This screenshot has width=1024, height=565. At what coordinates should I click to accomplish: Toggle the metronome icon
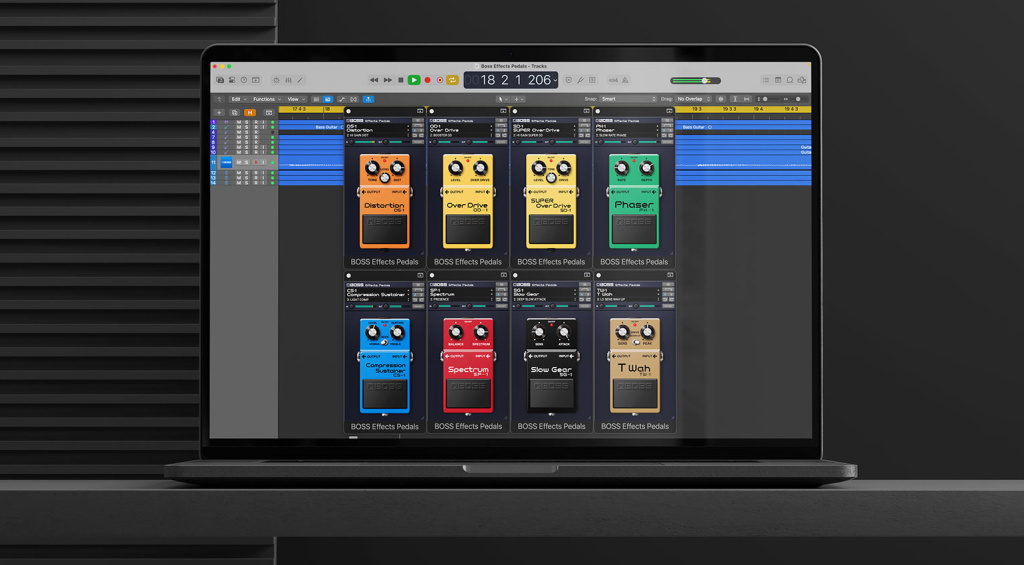click(625, 80)
